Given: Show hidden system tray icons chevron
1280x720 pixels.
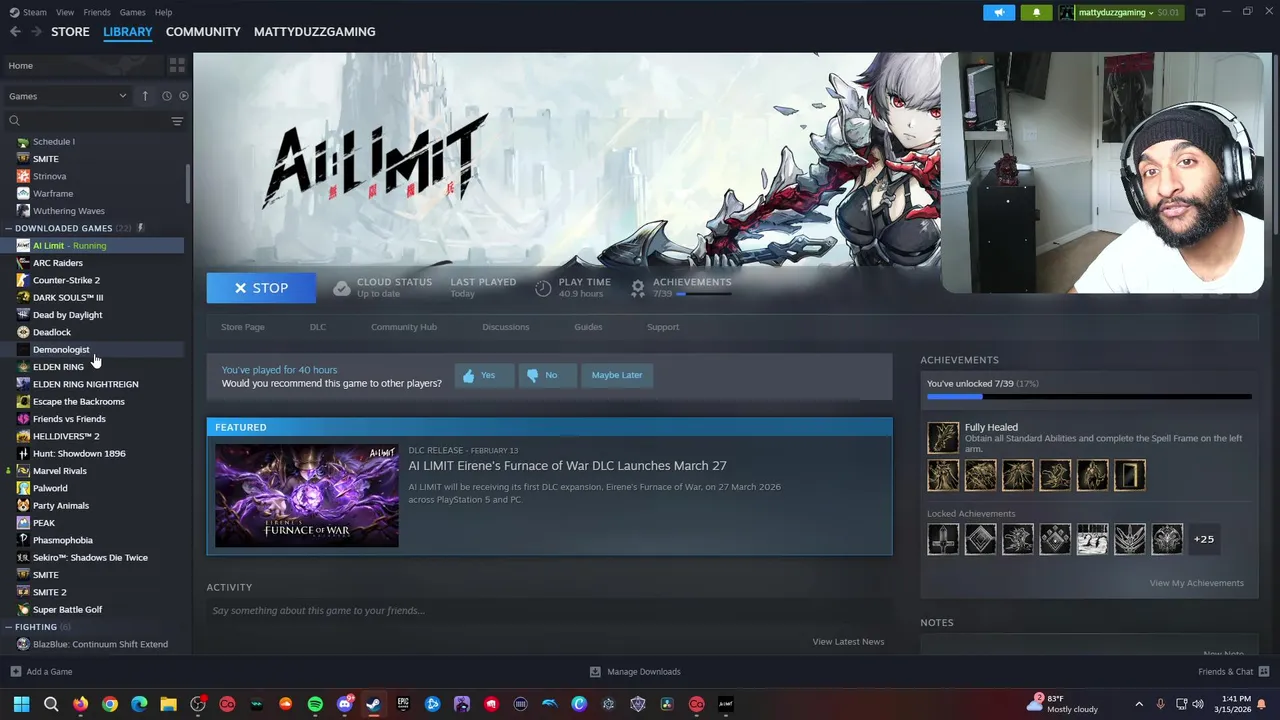Looking at the screenshot, I should click(x=1139, y=704).
